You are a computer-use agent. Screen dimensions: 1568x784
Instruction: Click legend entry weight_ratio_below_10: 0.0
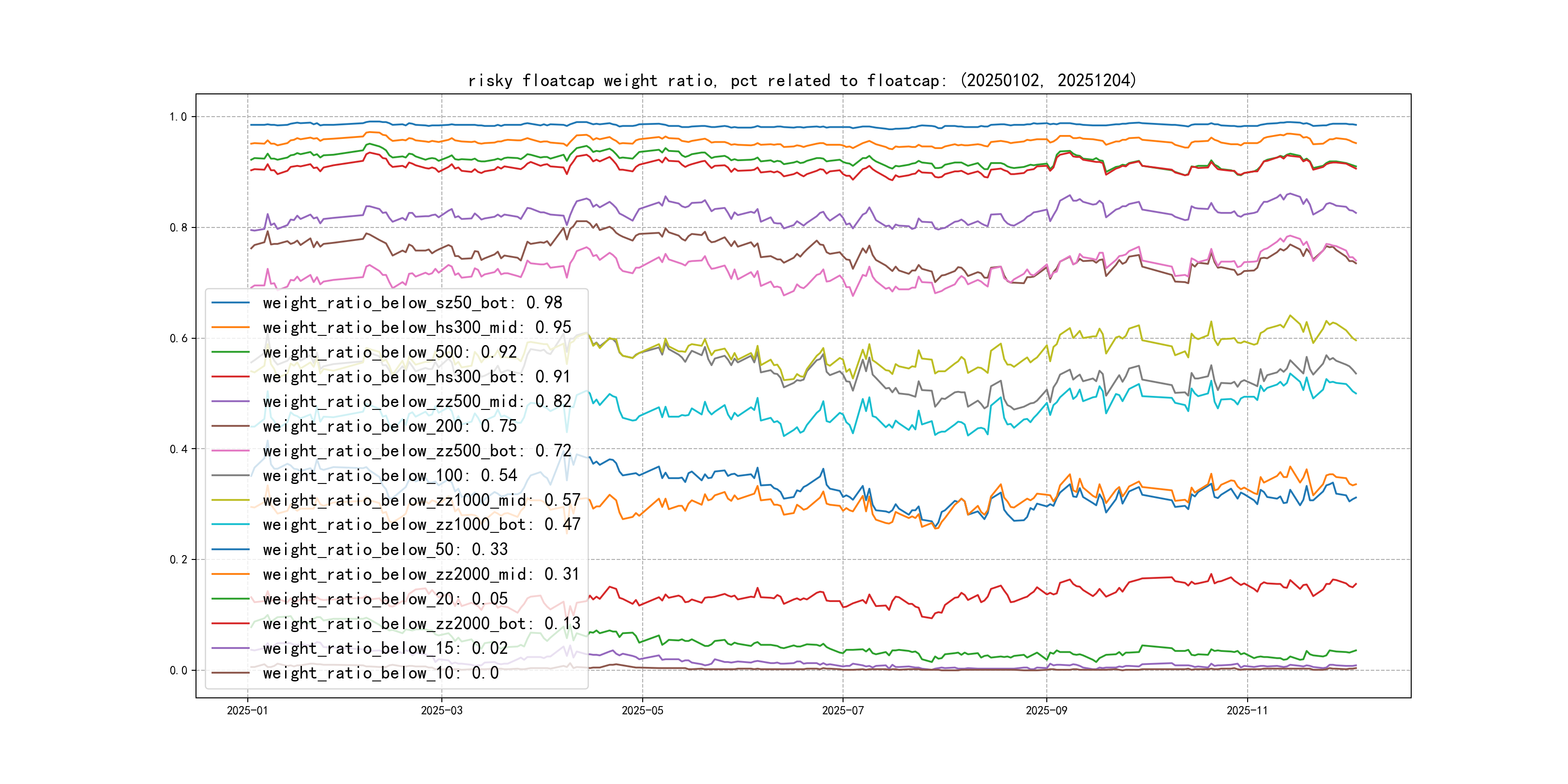click(380, 673)
